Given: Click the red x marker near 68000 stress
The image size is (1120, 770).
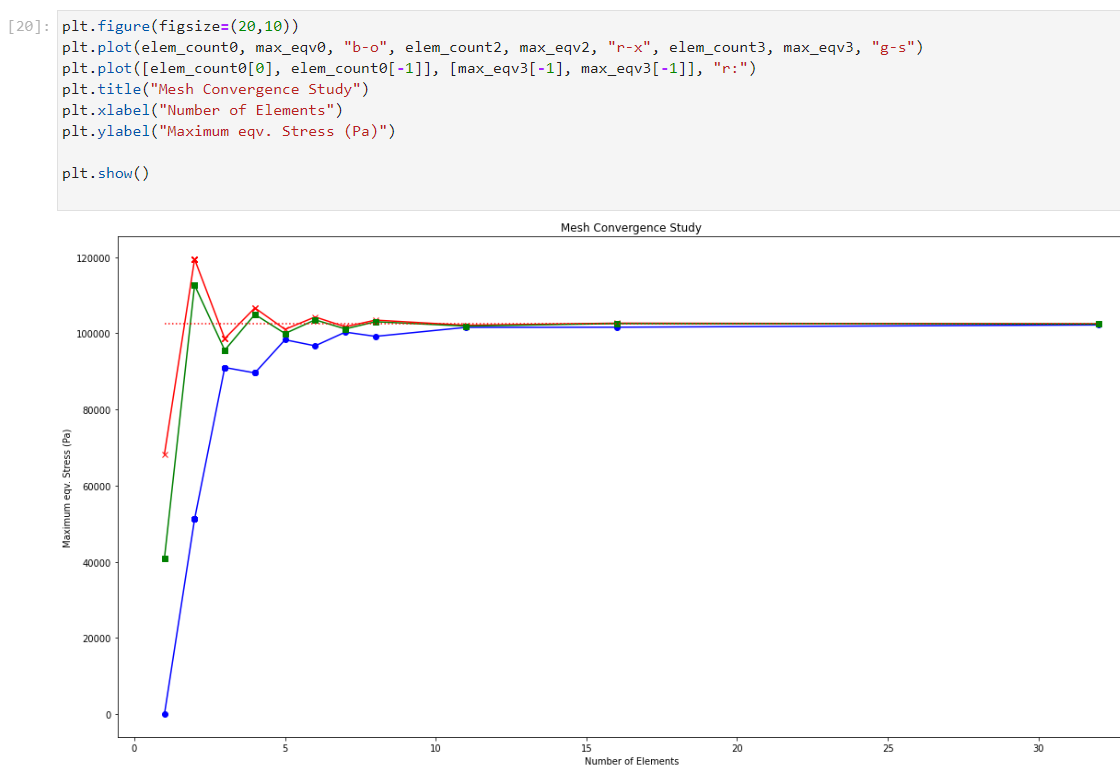Looking at the screenshot, I should [x=165, y=454].
